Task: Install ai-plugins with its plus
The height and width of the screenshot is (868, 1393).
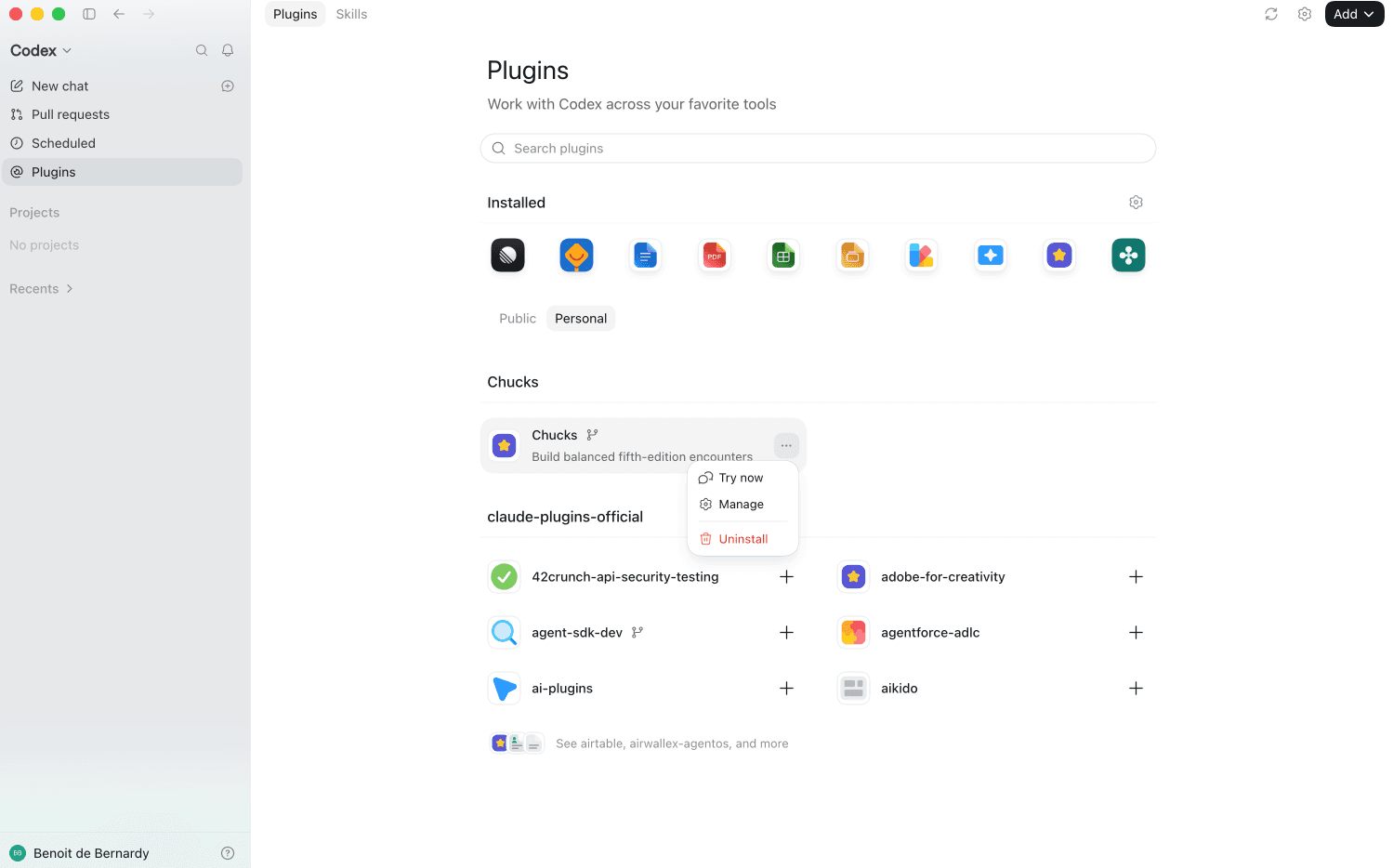Action: [786, 689]
